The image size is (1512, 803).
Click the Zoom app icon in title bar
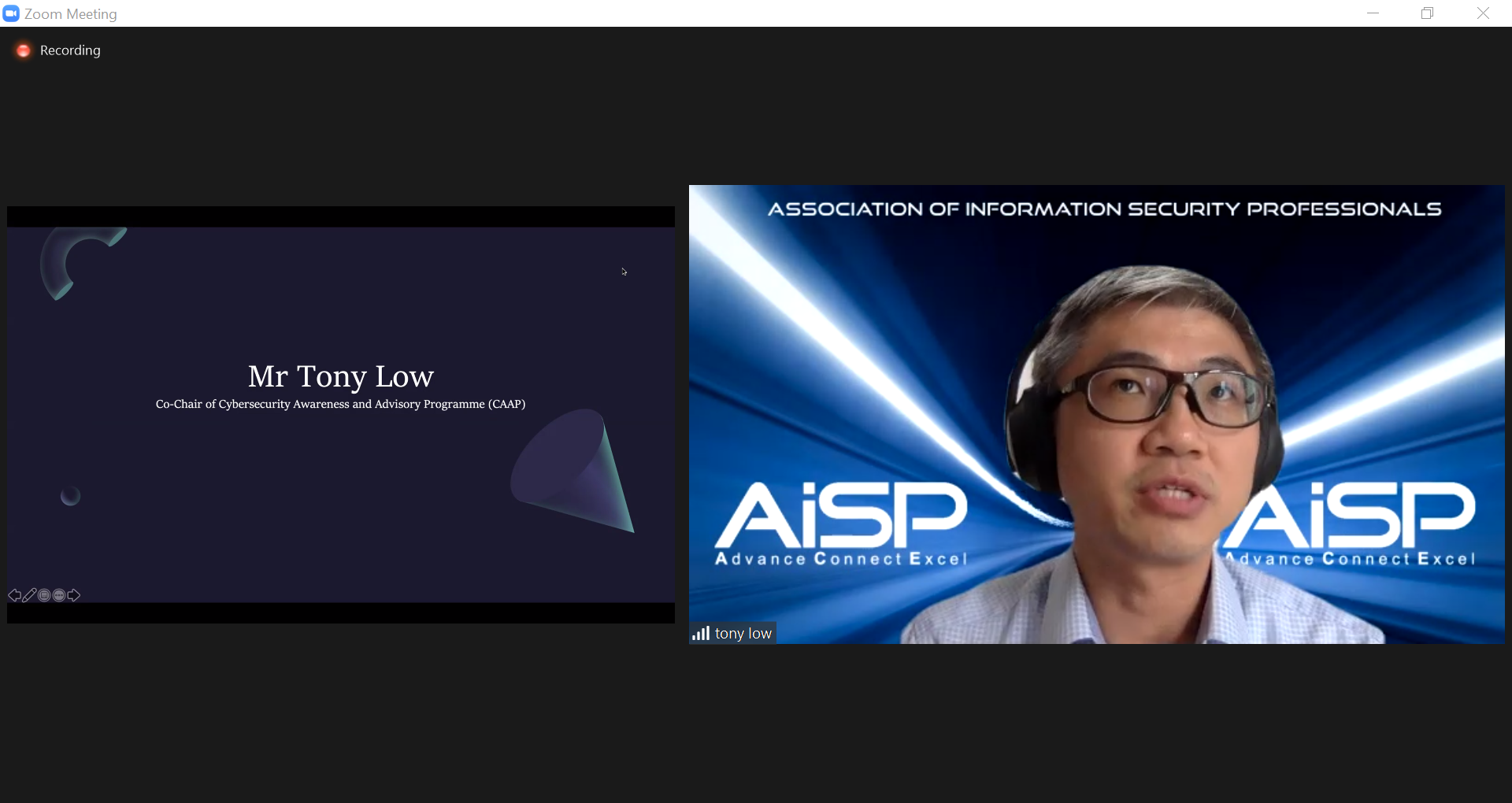[11, 13]
